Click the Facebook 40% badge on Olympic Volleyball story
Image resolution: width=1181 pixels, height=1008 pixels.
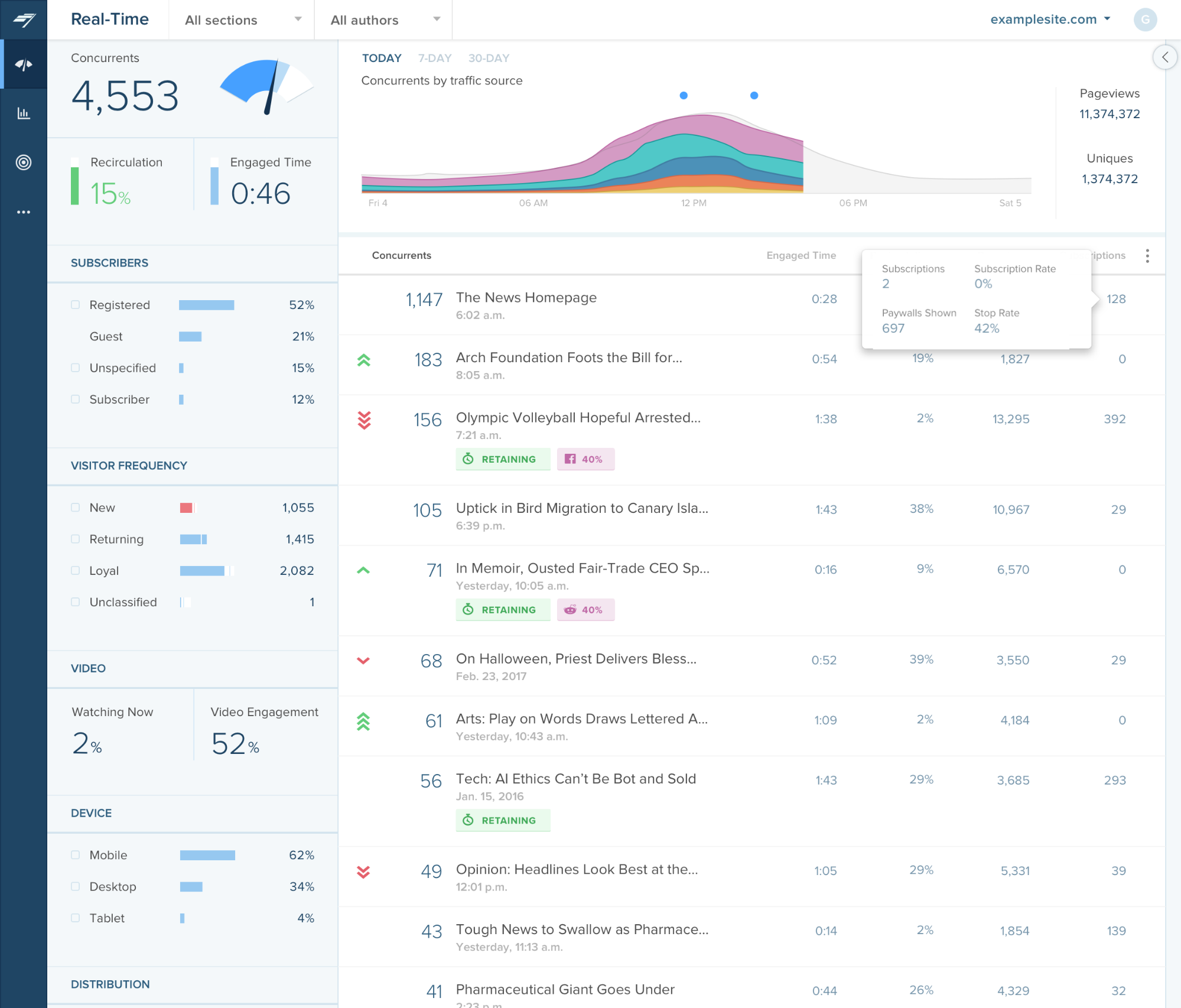pos(585,459)
